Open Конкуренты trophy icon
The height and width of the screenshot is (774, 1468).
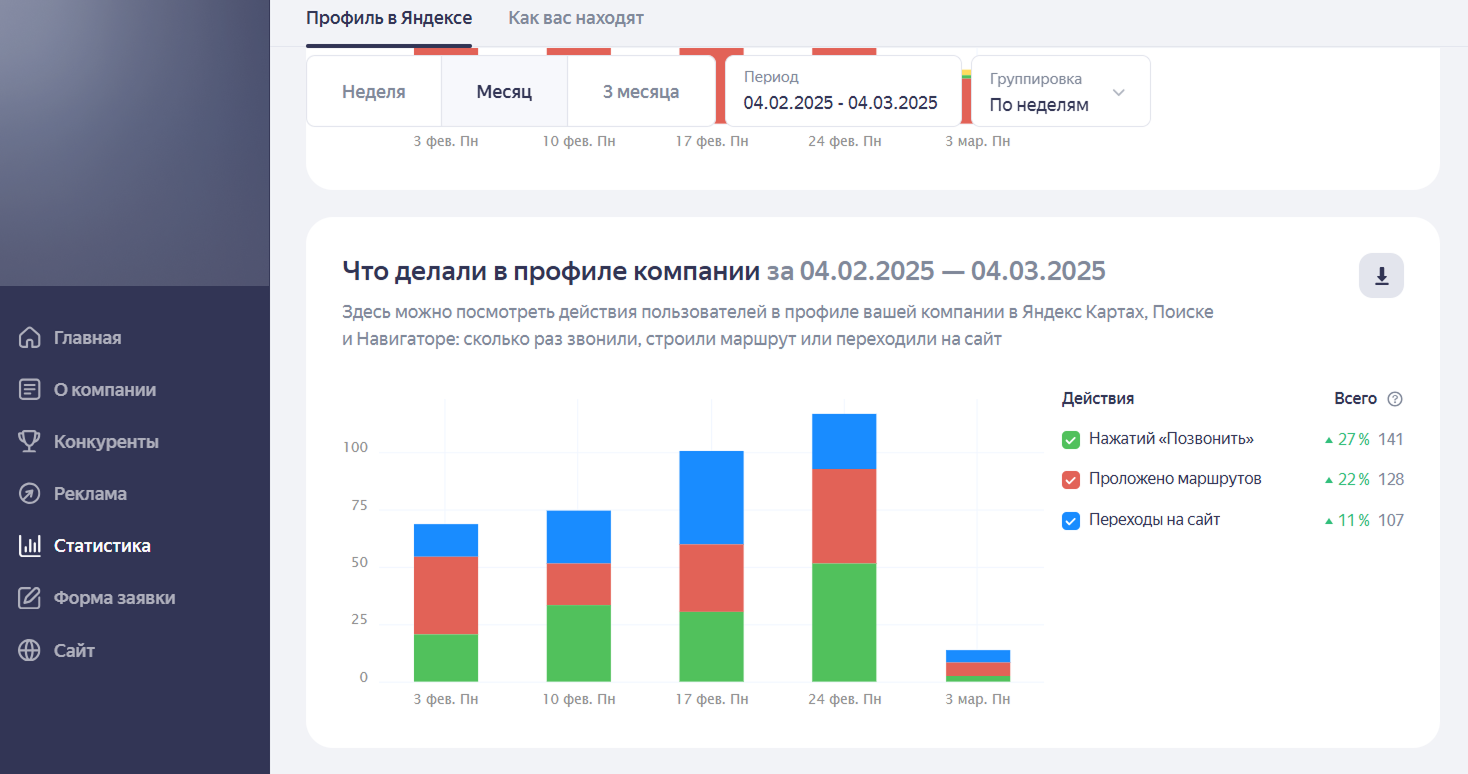[x=30, y=442]
